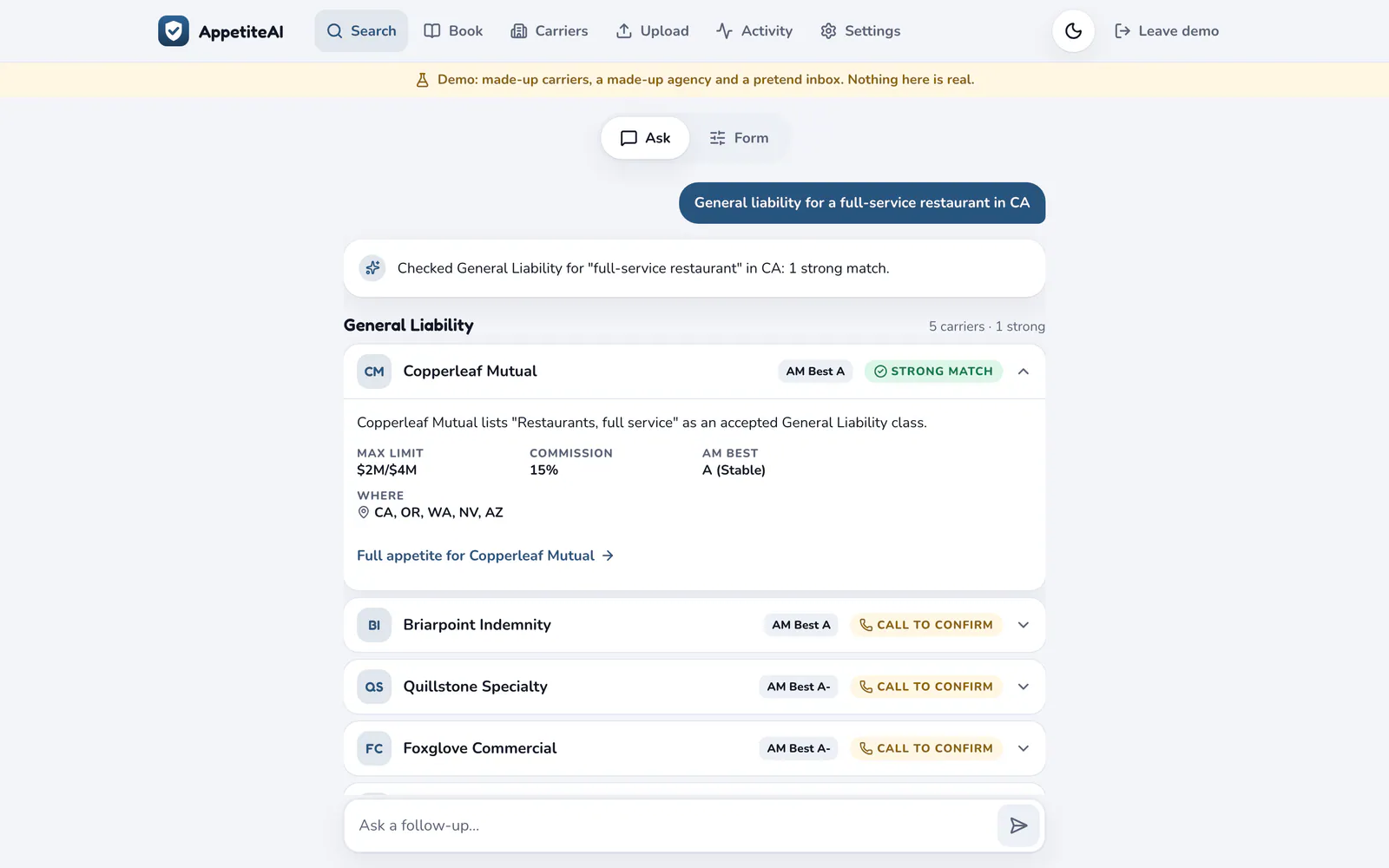Open the Carriers tab
This screenshot has width=1389, height=868.
550,31
